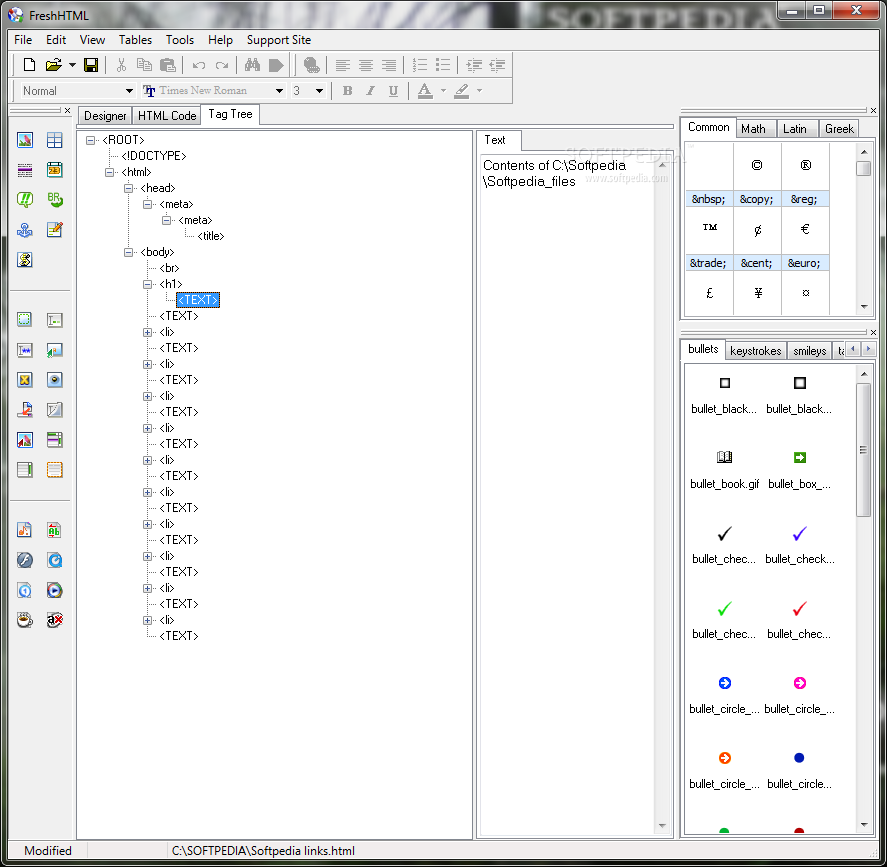Screen dimensions: 887x867
Task: Open the keystrokes image tab
Action: 756,351
